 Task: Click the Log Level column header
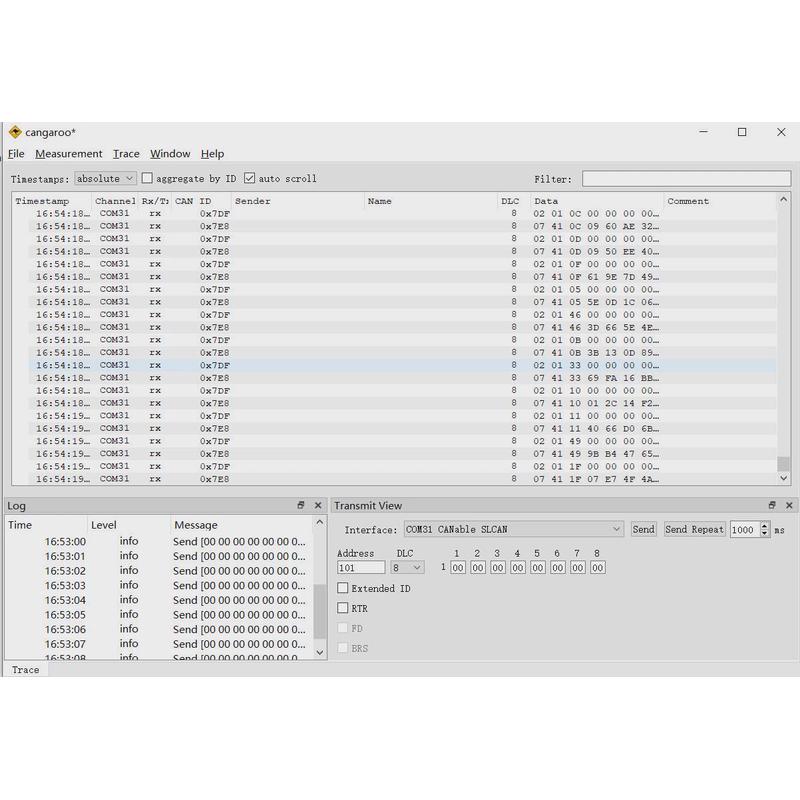(x=129, y=524)
